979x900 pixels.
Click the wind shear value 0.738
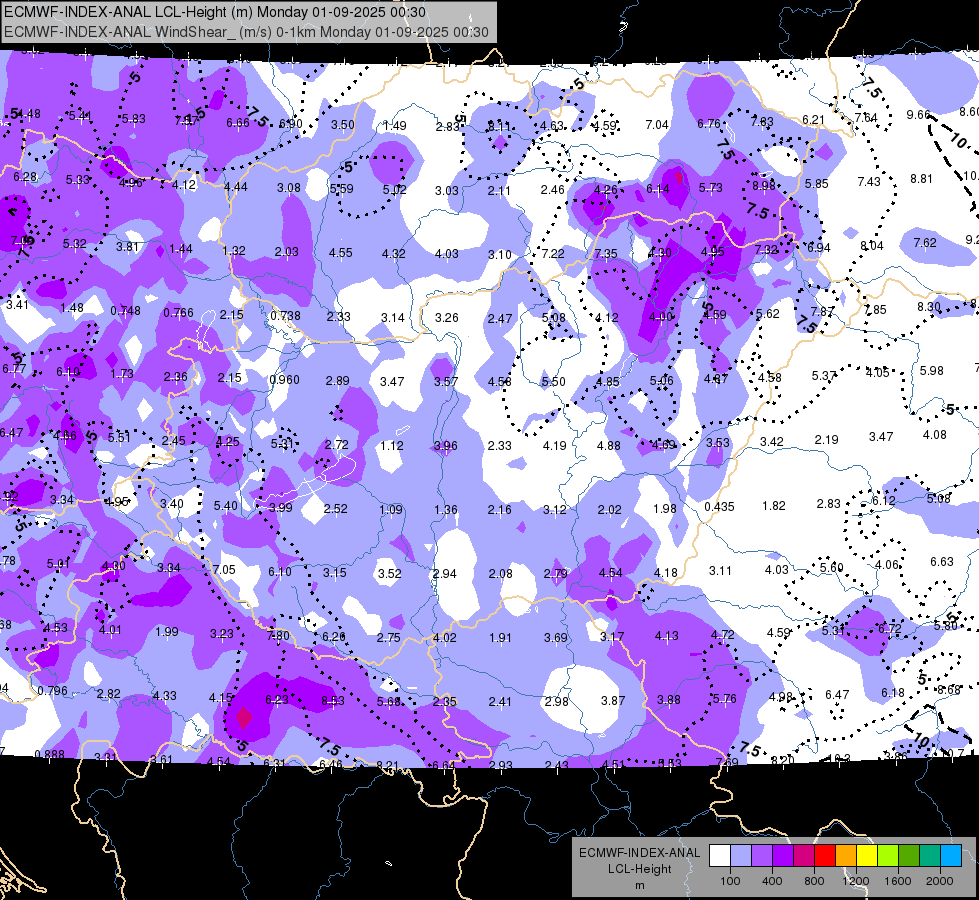coord(285,315)
